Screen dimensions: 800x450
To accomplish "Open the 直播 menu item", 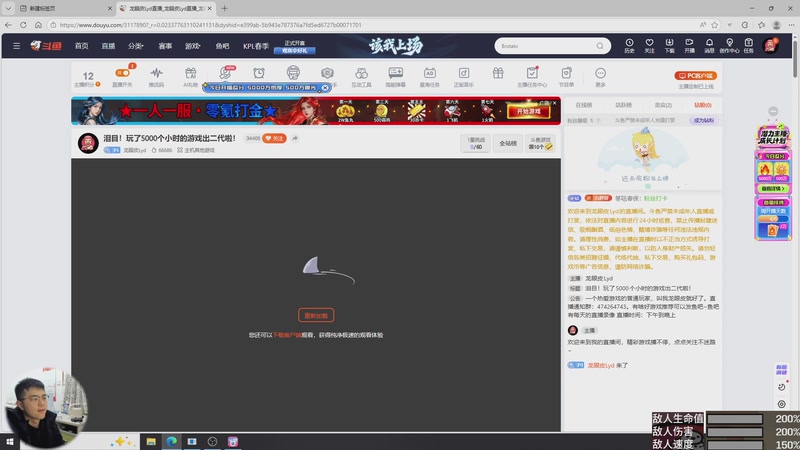I will coord(108,46).
